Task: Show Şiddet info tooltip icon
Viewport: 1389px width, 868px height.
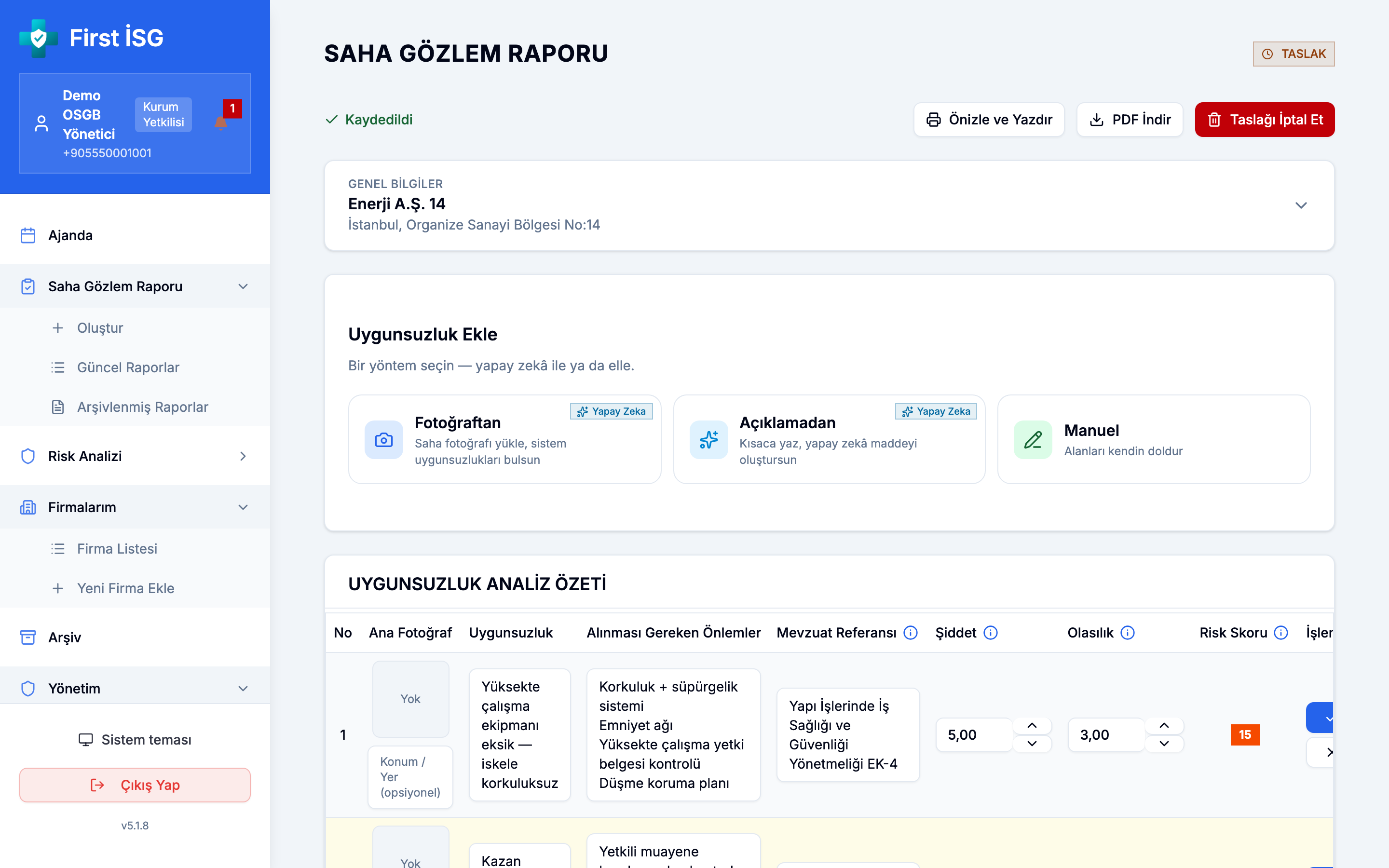Action: coord(991,633)
